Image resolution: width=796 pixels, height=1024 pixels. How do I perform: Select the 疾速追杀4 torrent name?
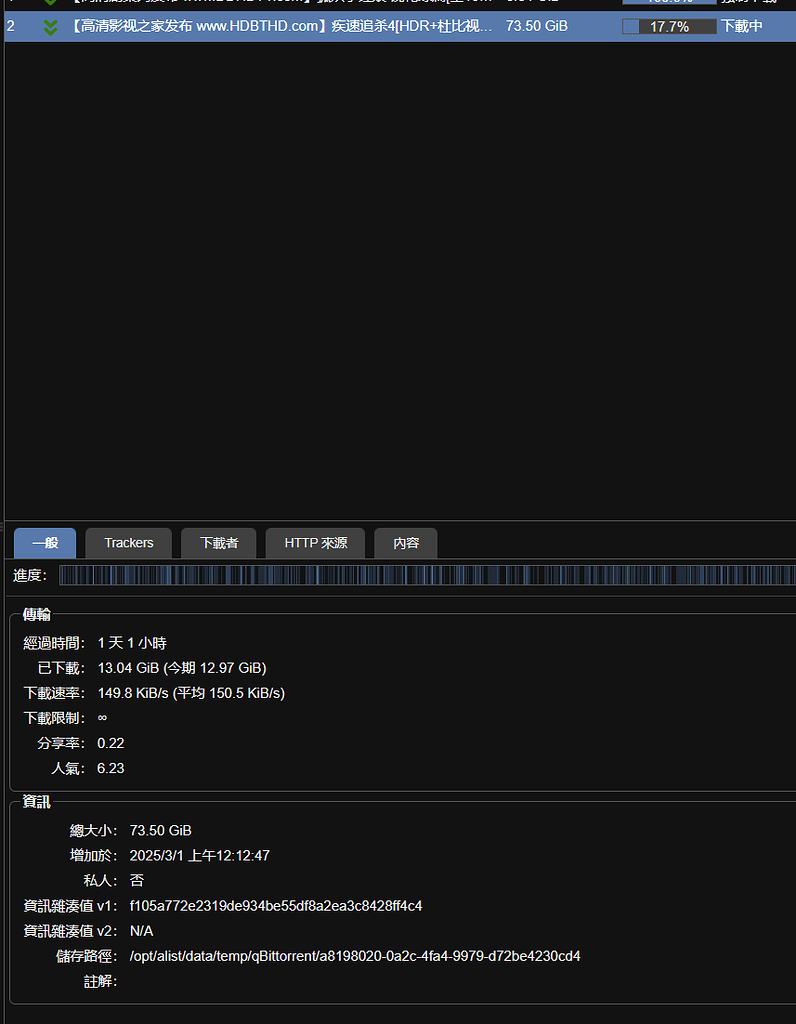tap(281, 27)
